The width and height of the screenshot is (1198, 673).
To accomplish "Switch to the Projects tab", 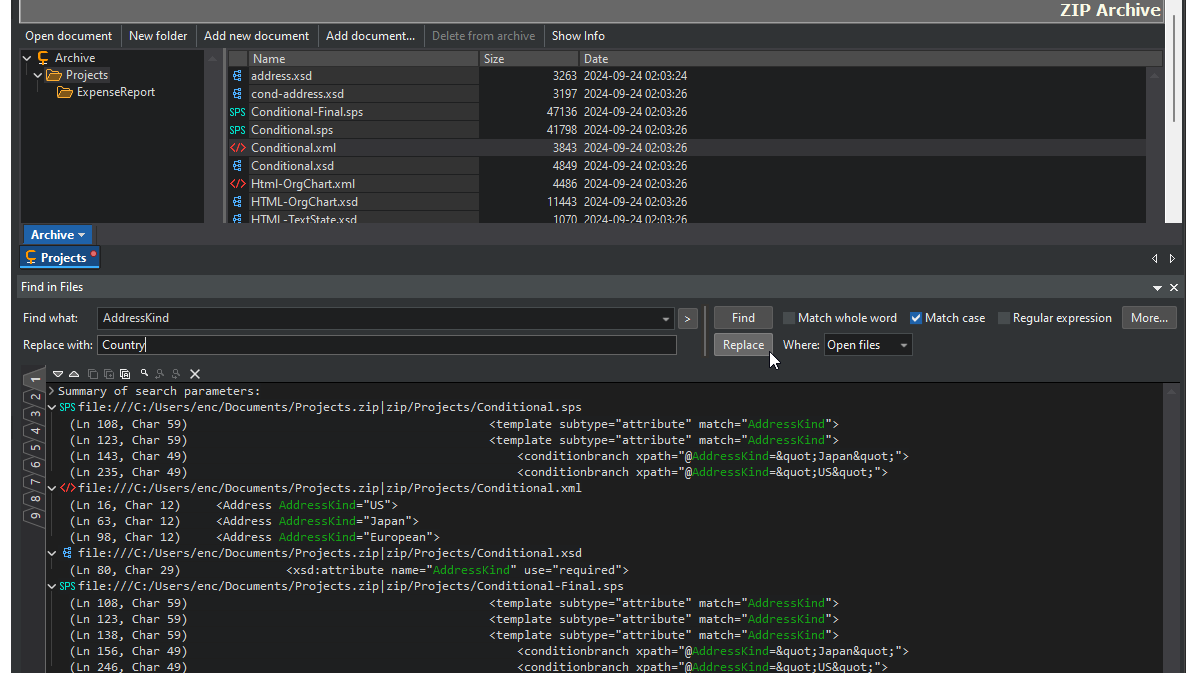I will [59, 257].
